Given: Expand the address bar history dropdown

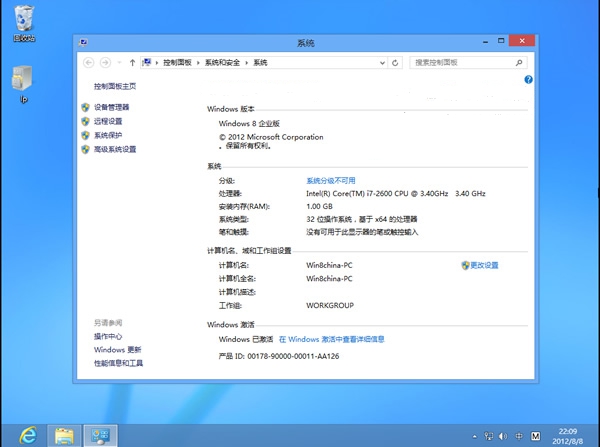Looking at the screenshot, I should (x=381, y=62).
